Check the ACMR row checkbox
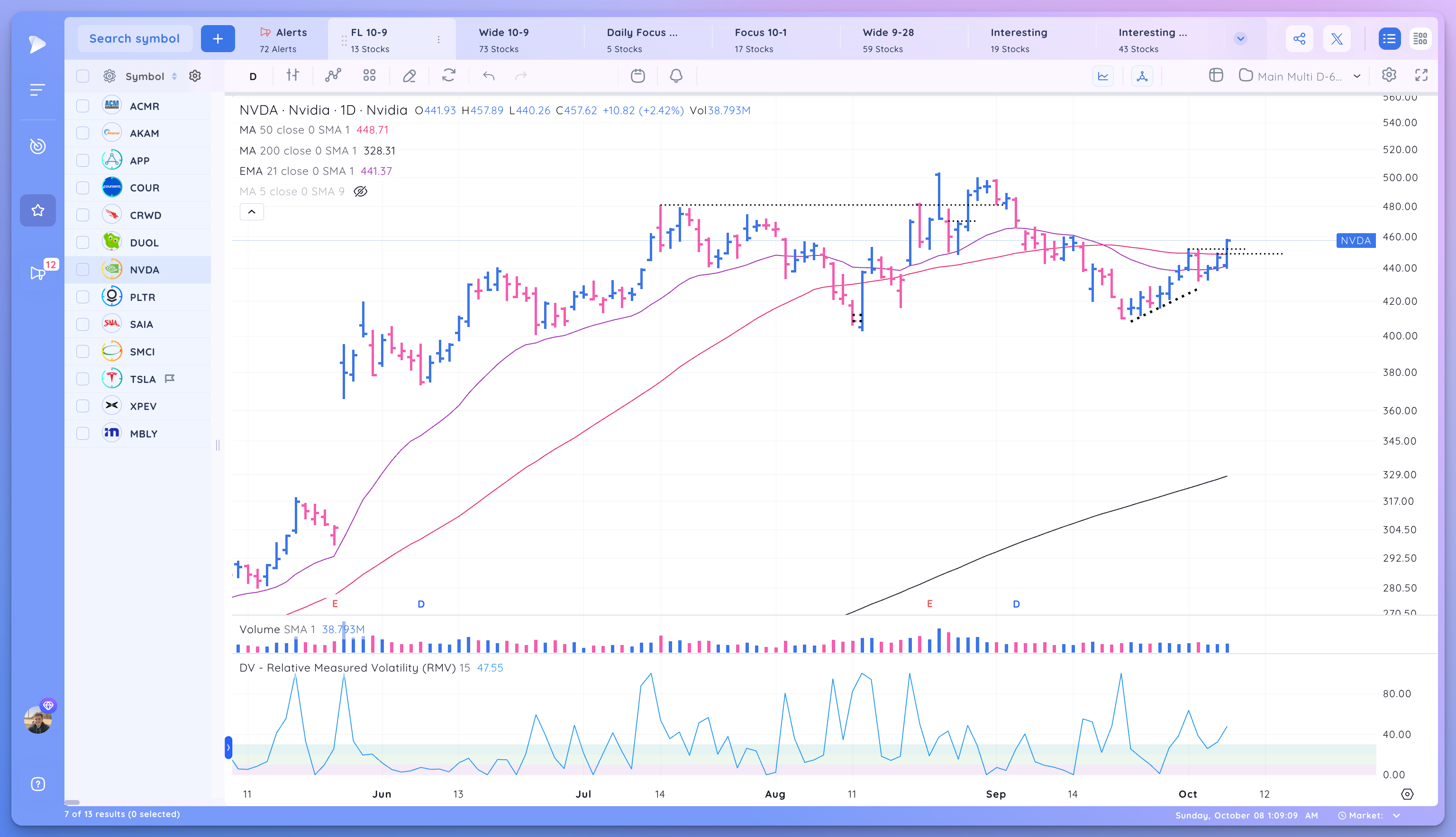Image resolution: width=1456 pixels, height=837 pixels. click(83, 106)
